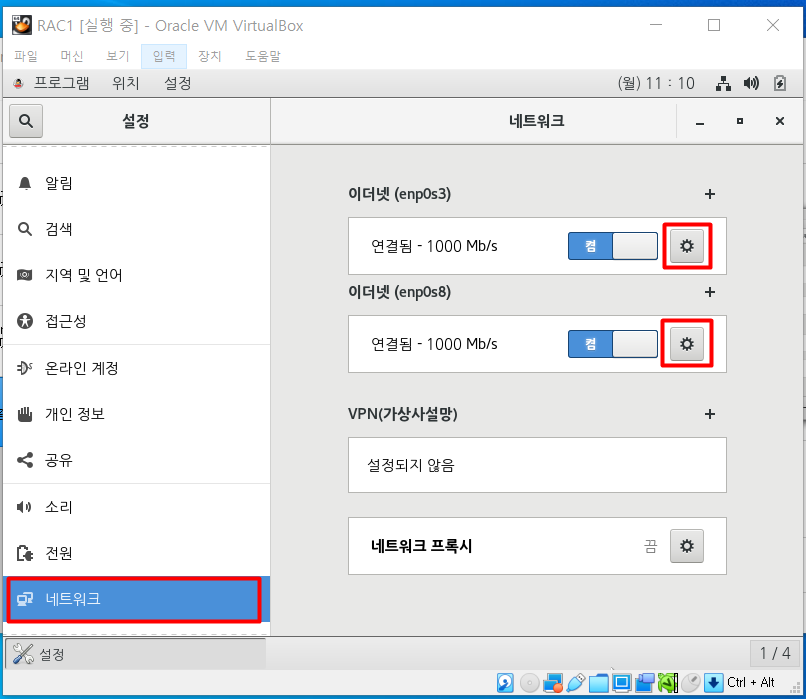Minimize the GNOME network settings window
The width and height of the screenshot is (806, 699).
(700, 121)
